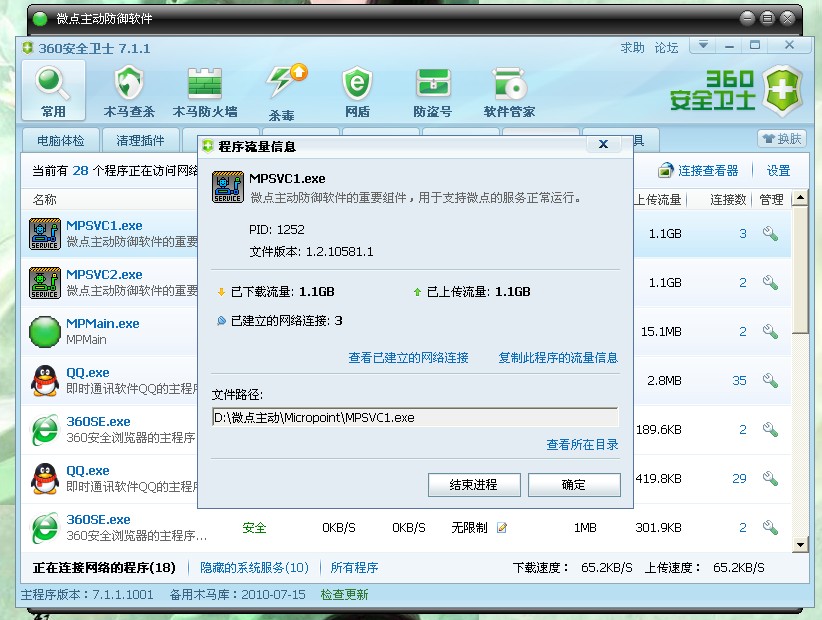
Task: Open the 常用 toolbar section
Action: (53, 91)
